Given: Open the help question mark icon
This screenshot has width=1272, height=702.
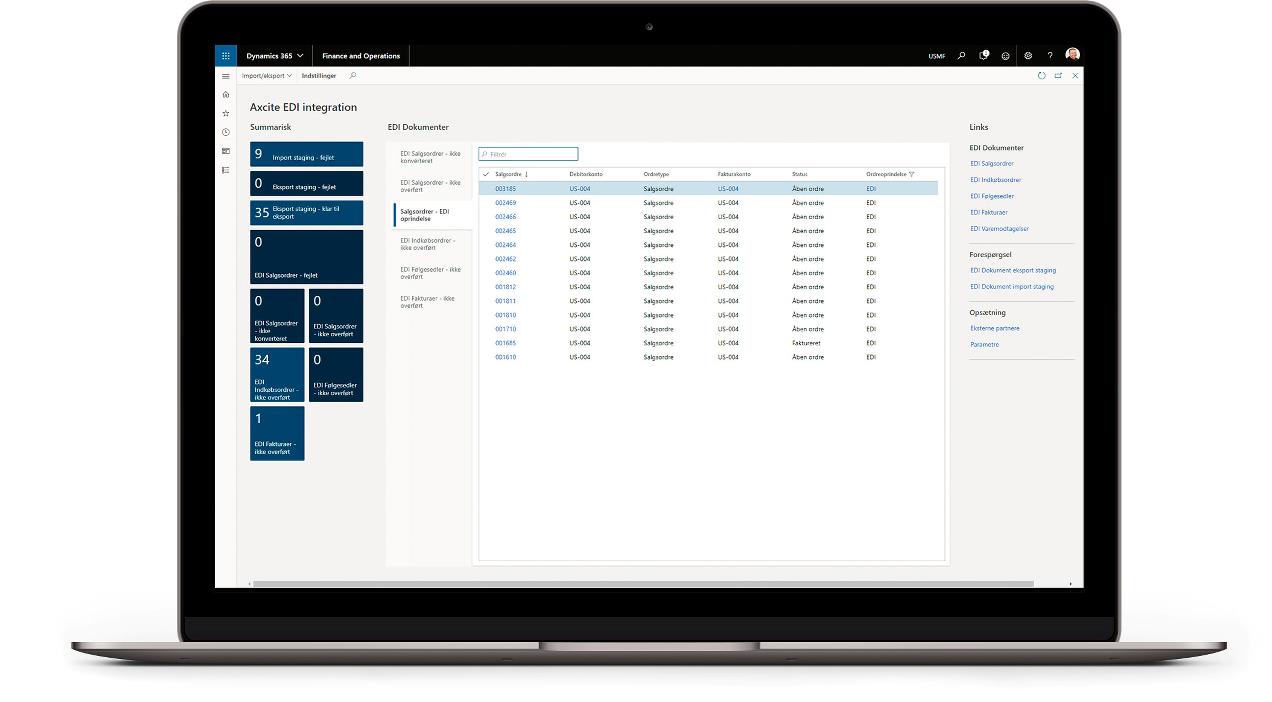Looking at the screenshot, I should tap(1050, 56).
